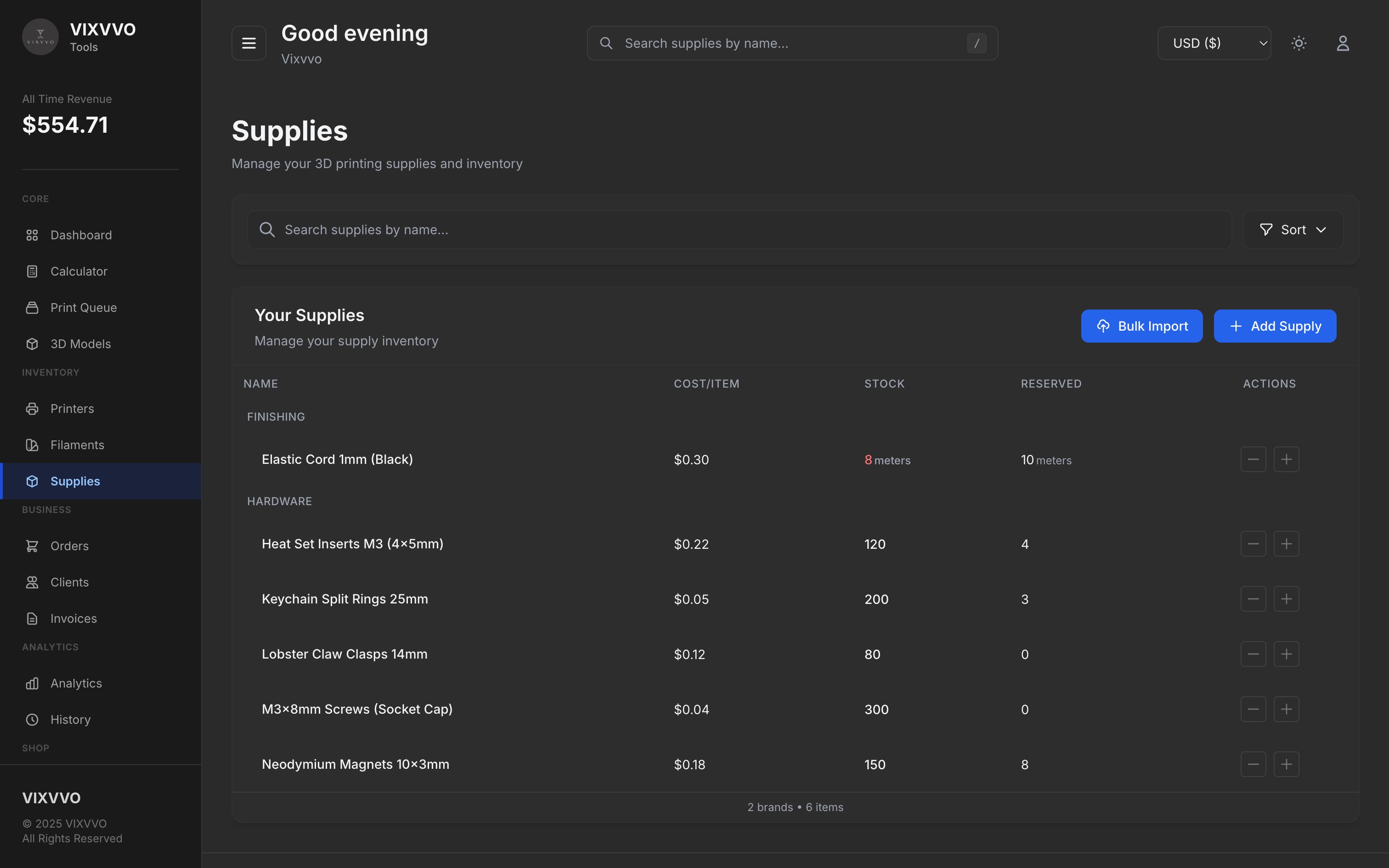Screen dimensions: 1389x868
Task: Decrease Elastic Cord stock with minus button
Action: pos(1253,459)
